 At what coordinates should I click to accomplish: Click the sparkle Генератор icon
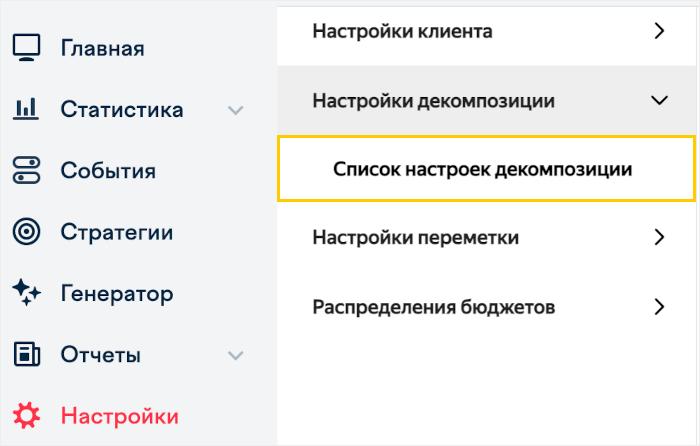26,293
